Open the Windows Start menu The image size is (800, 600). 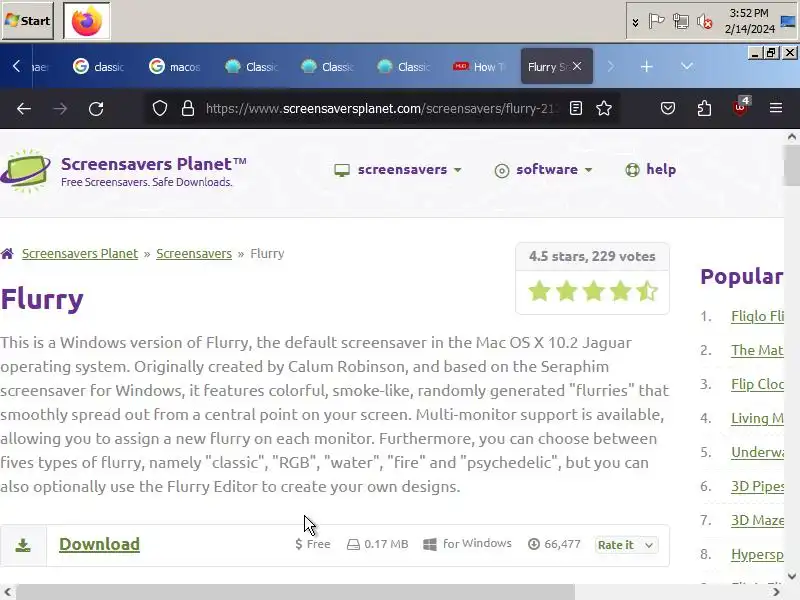coord(28,20)
